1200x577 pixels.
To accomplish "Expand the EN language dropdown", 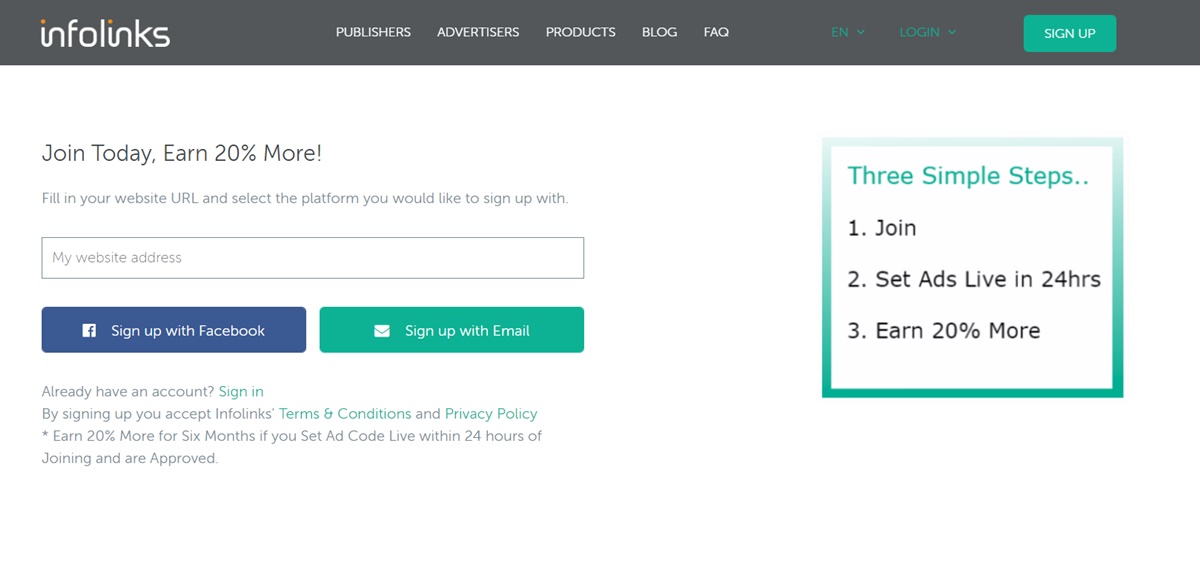I will [x=847, y=32].
